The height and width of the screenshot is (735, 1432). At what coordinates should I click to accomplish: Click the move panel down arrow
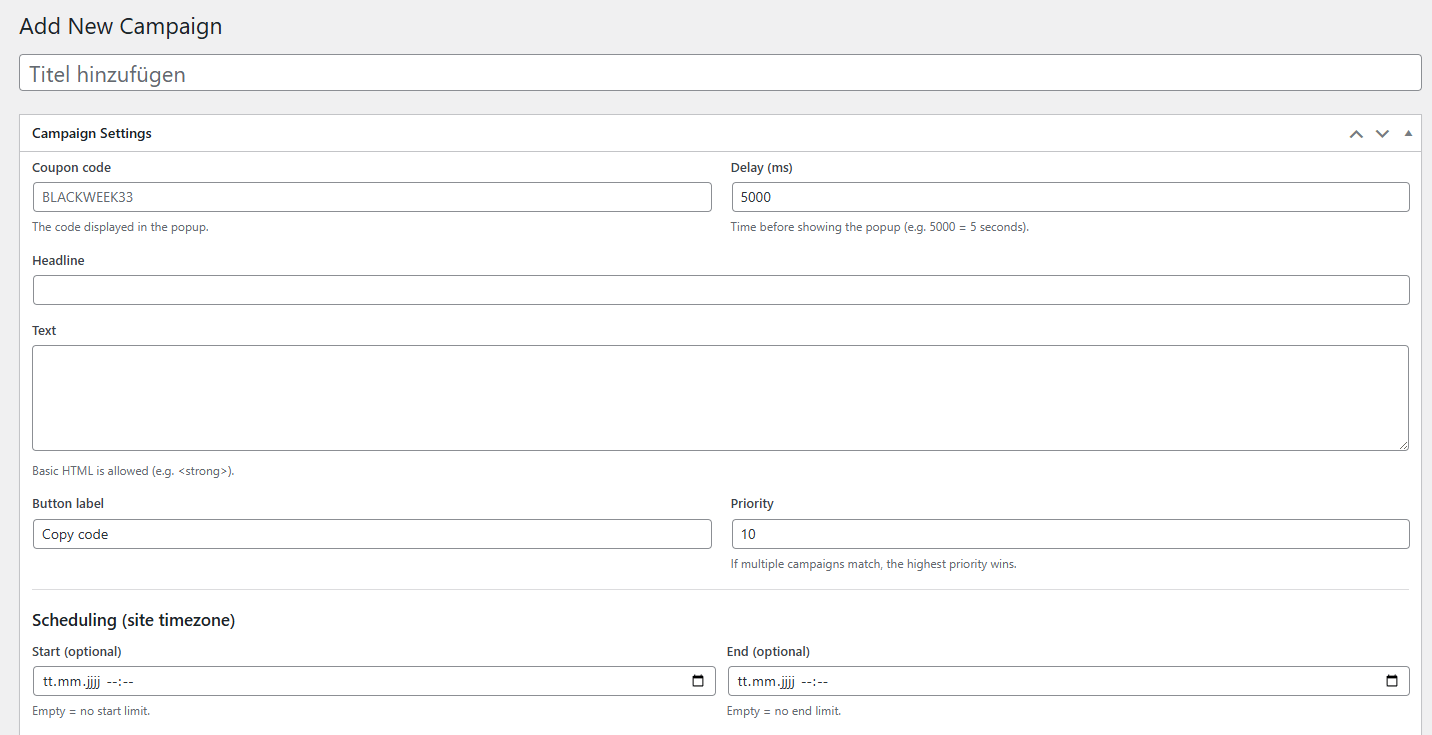click(1382, 134)
